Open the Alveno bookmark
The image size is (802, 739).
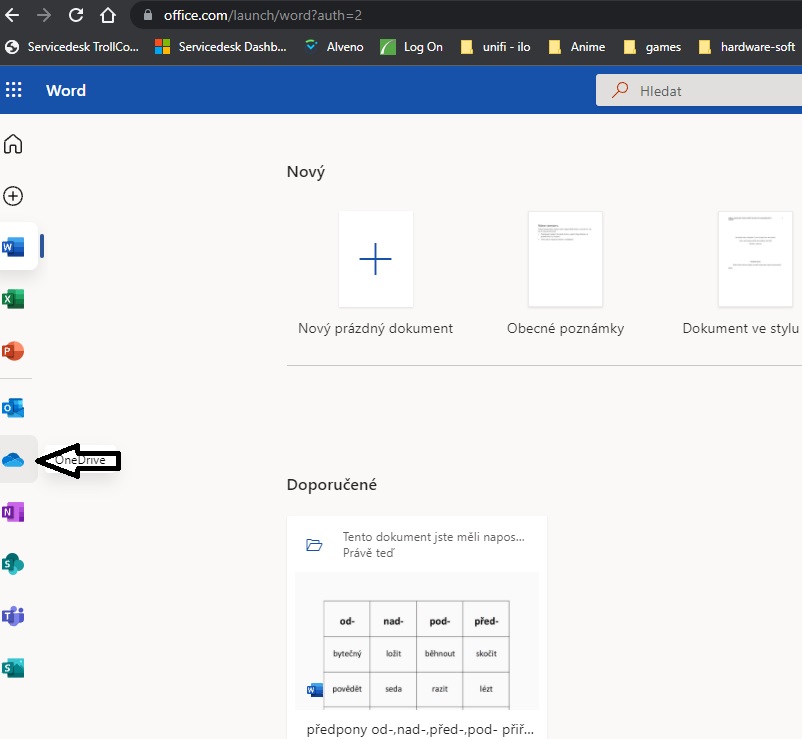(334, 47)
